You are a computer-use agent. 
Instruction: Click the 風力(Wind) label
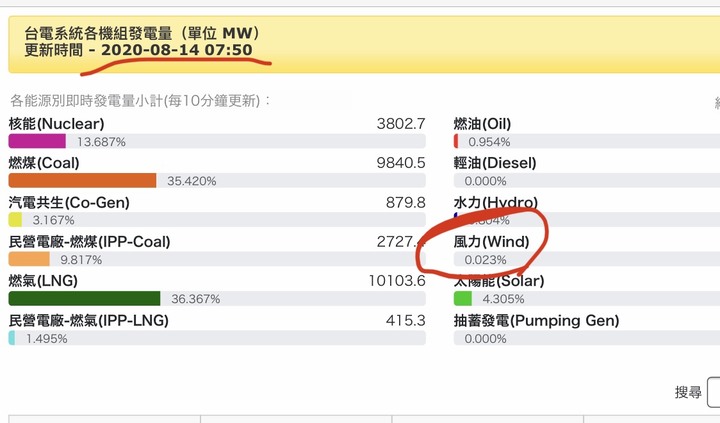[x=491, y=242]
